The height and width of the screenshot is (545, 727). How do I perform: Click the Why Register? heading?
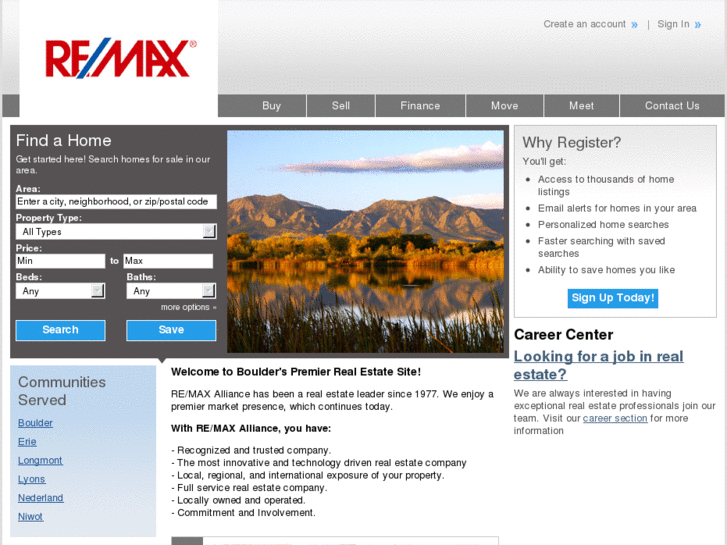[571, 142]
